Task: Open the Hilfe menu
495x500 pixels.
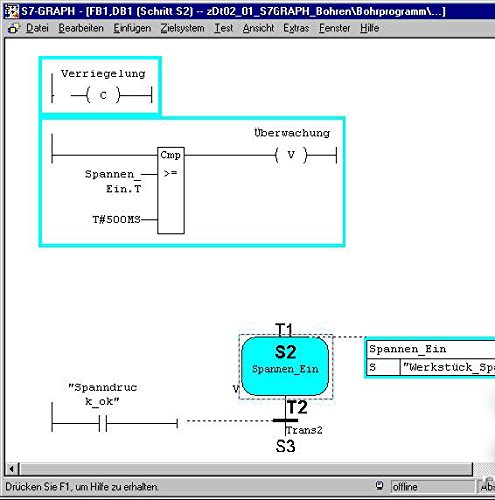Action: click(369, 28)
